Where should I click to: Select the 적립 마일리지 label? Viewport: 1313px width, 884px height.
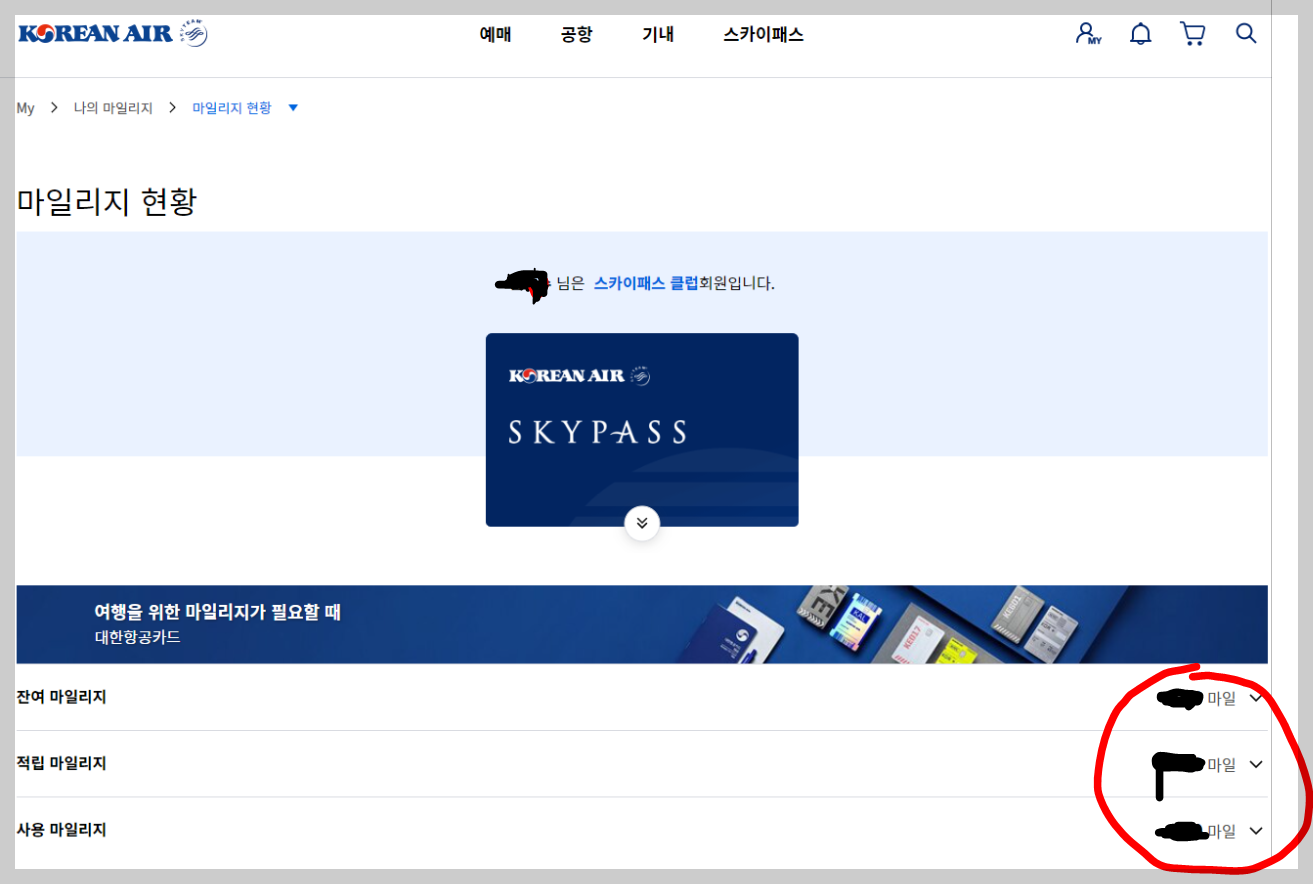(61, 763)
